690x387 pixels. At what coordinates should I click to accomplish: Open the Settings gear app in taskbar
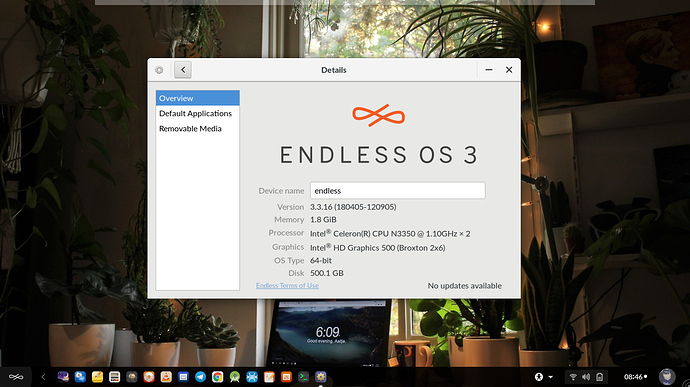pyautogui.click(x=321, y=377)
